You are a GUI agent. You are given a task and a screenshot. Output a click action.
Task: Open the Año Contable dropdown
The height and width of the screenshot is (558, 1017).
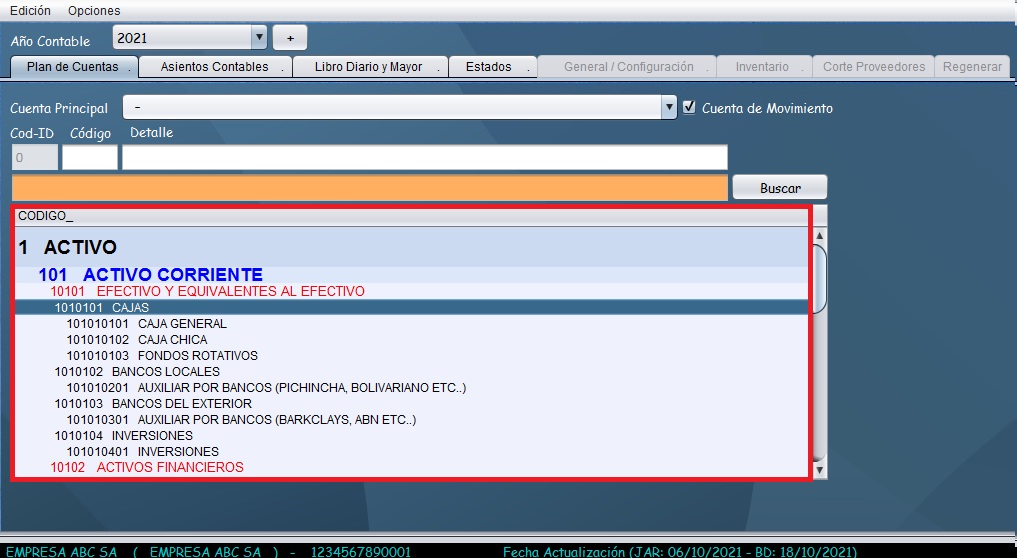click(259, 38)
